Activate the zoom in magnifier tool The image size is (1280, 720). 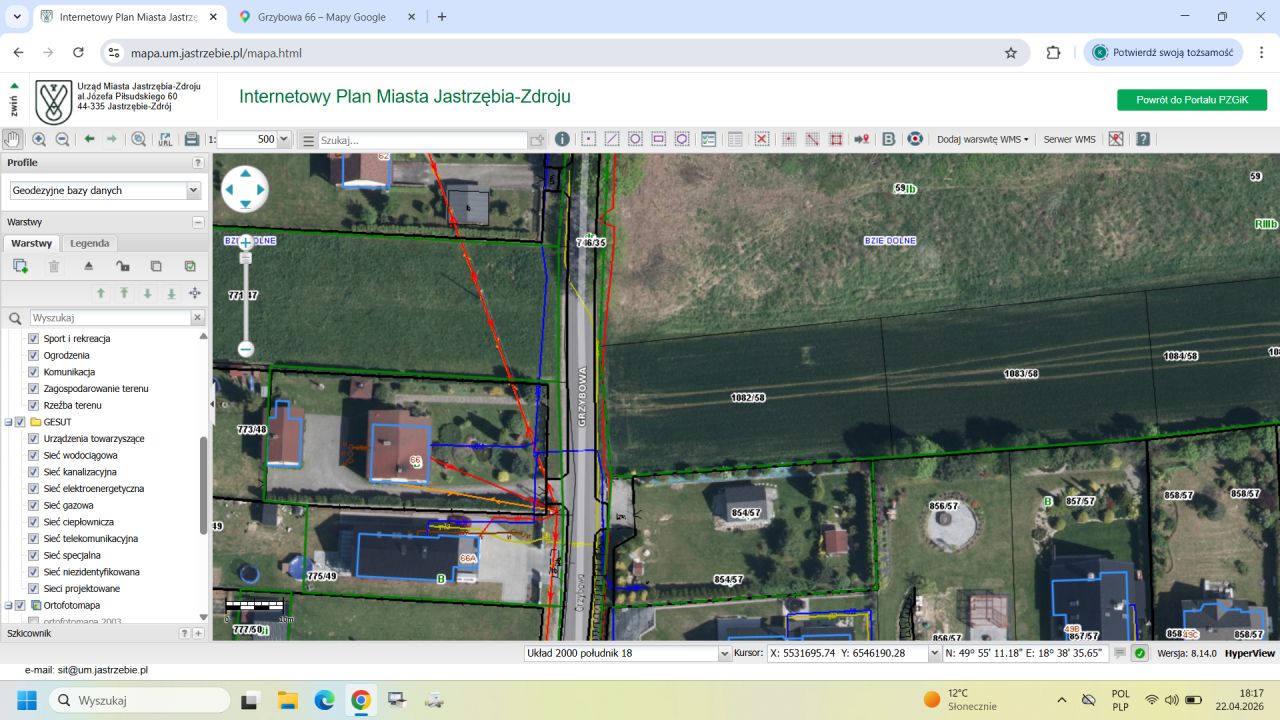[x=39, y=139]
